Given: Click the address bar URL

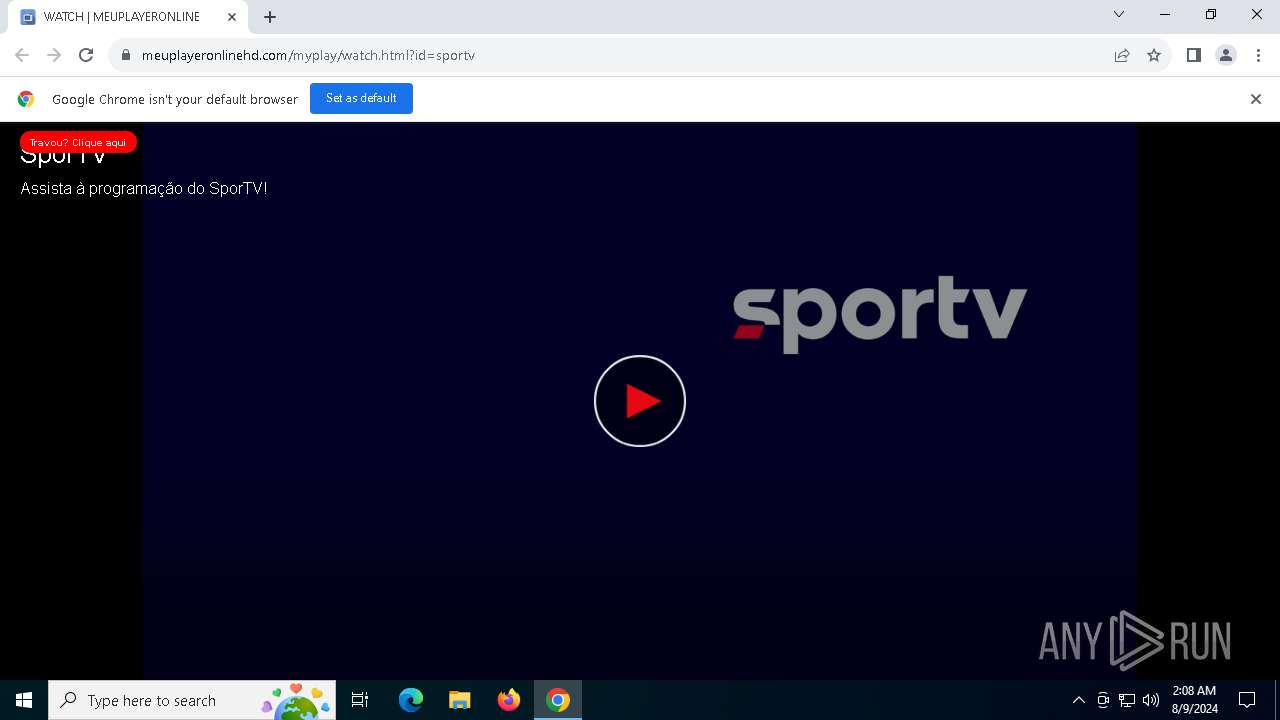Looking at the screenshot, I should 308,55.
